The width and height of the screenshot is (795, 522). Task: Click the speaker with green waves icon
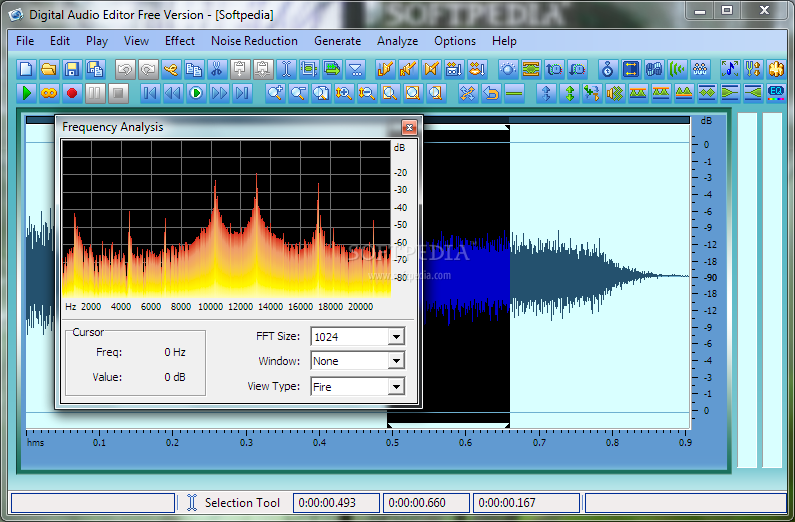point(615,93)
